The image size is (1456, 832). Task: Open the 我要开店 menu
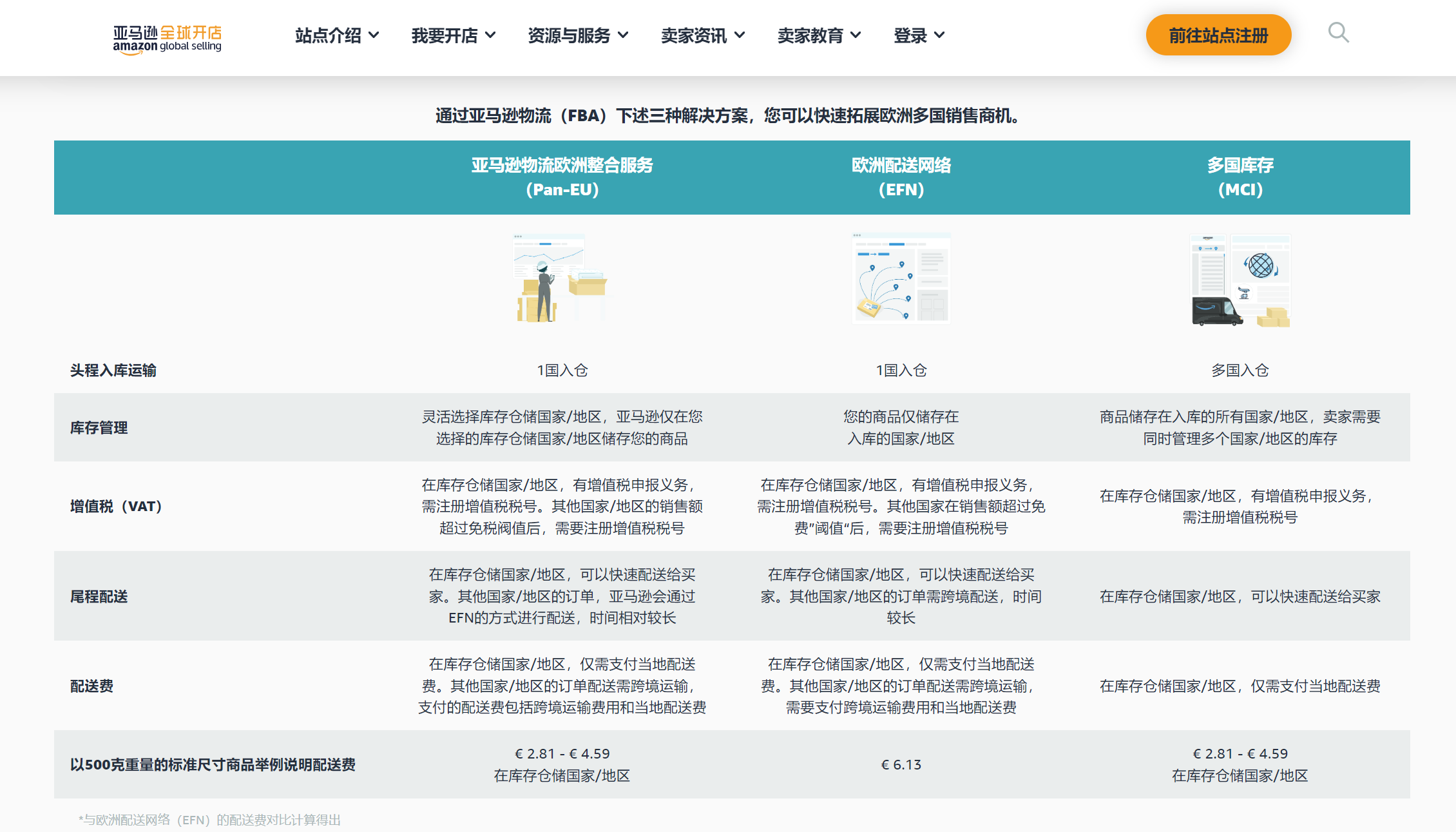tap(454, 35)
